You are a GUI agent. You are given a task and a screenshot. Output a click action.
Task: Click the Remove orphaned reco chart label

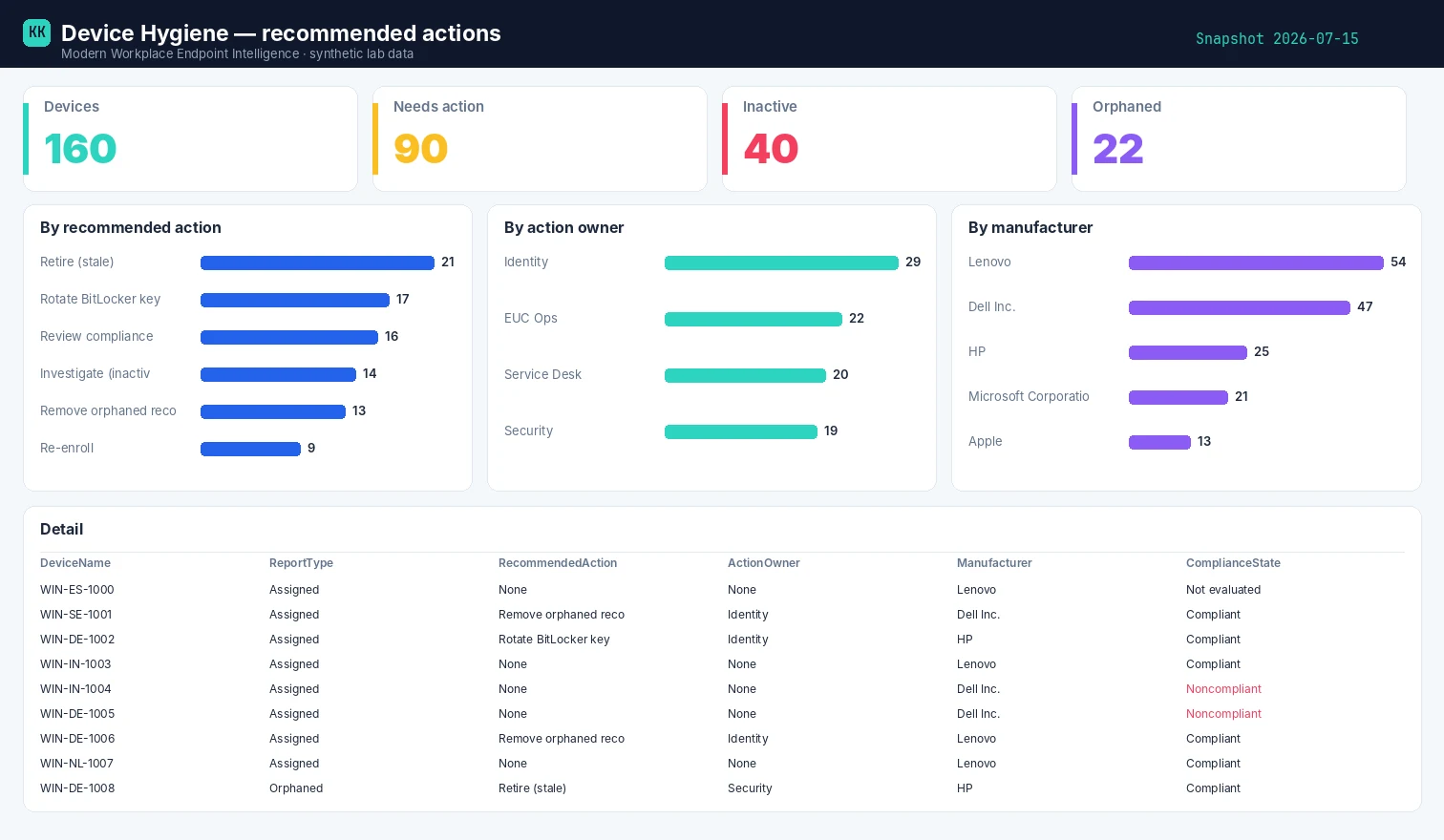pos(108,410)
